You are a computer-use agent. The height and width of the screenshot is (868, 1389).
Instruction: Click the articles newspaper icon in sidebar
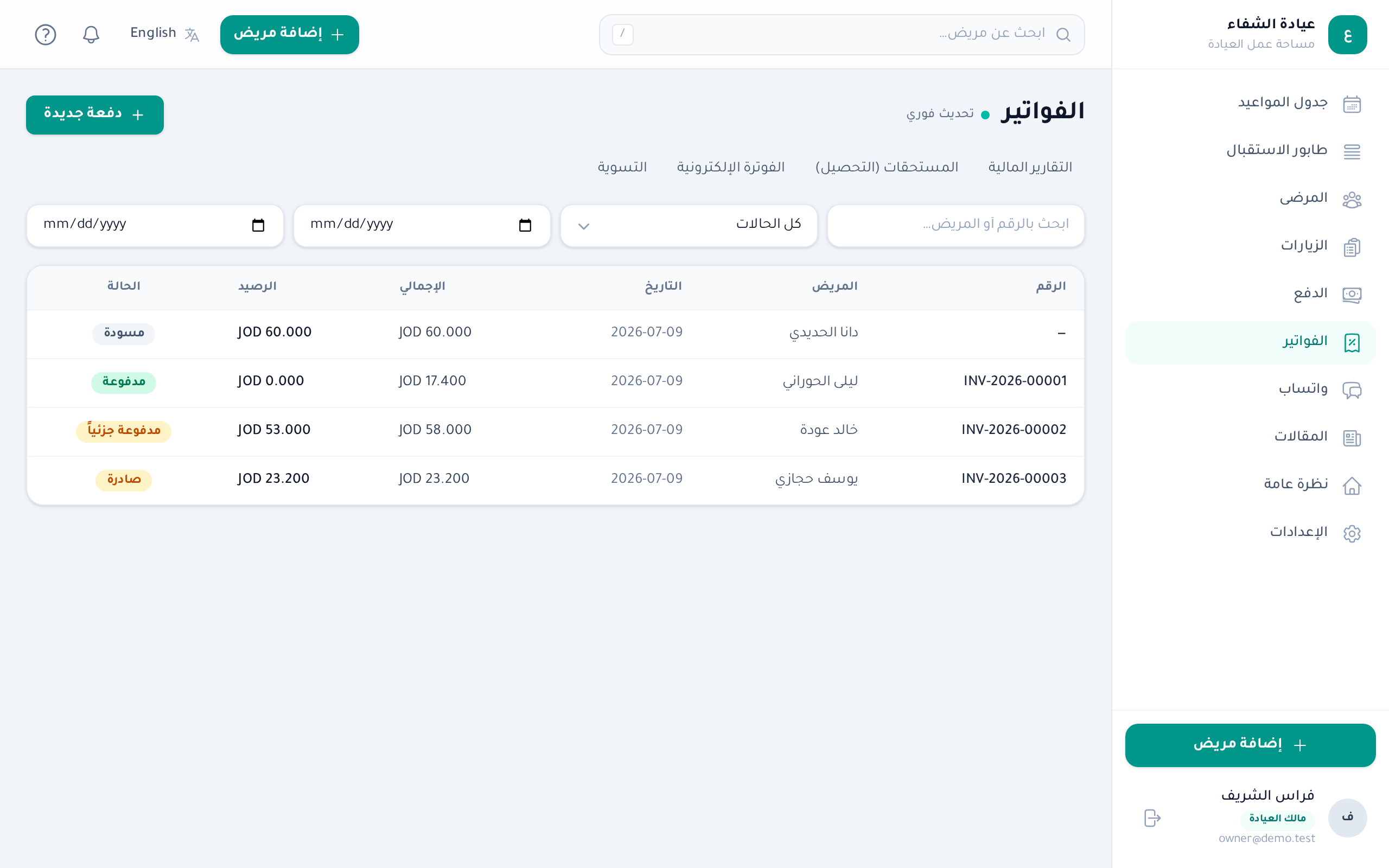coord(1352,438)
